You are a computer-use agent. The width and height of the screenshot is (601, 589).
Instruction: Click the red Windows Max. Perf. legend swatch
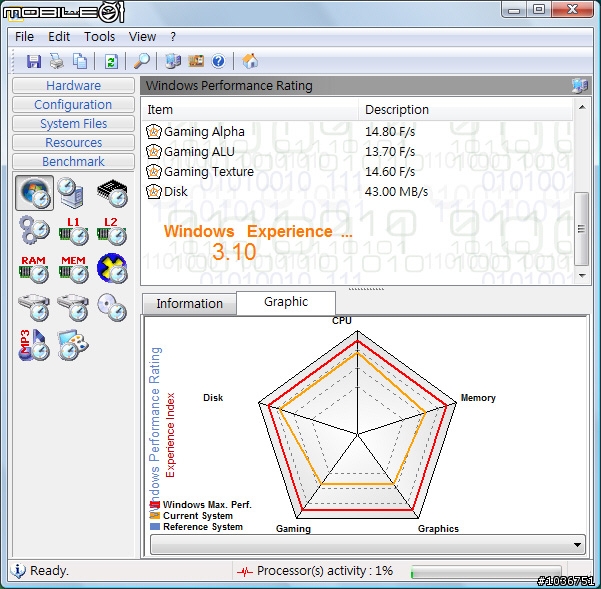(x=155, y=505)
